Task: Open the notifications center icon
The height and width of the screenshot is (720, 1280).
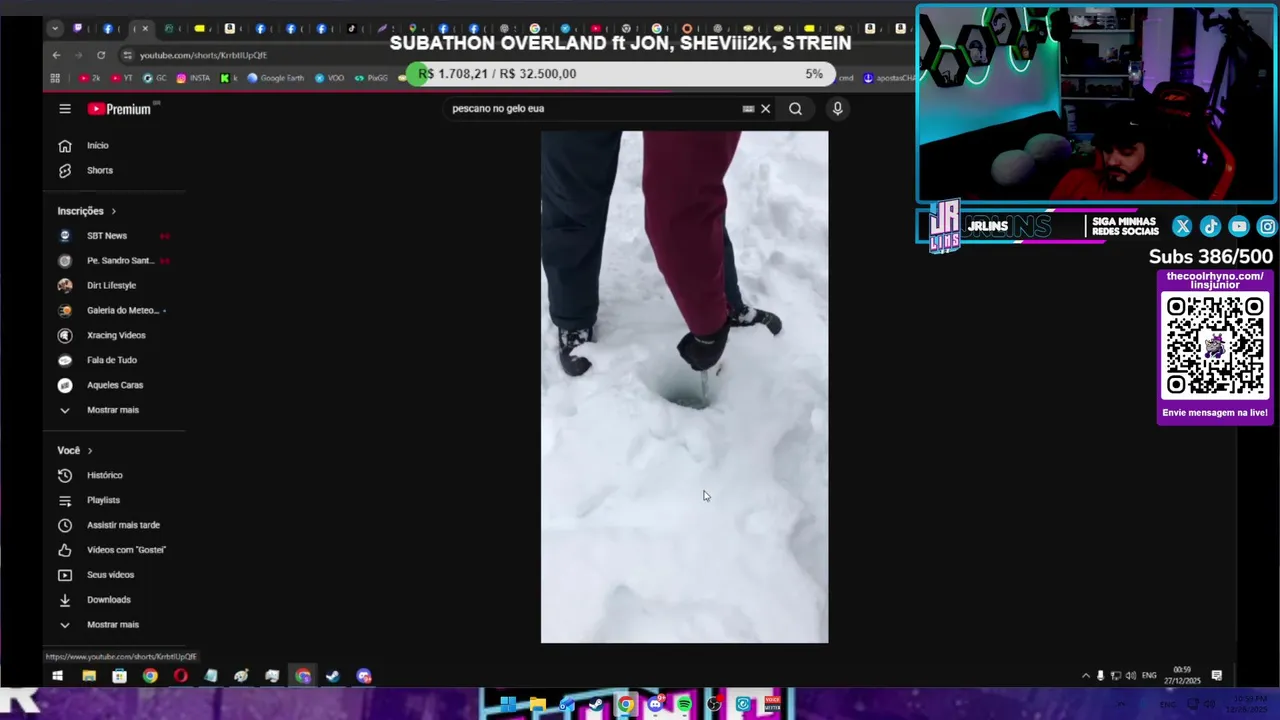Action: coord(1217,676)
